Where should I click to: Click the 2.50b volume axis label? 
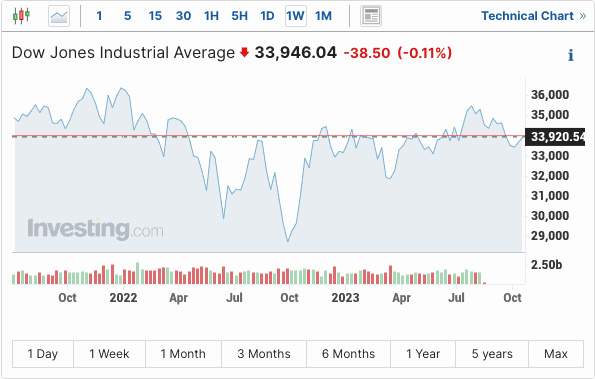coord(546,264)
